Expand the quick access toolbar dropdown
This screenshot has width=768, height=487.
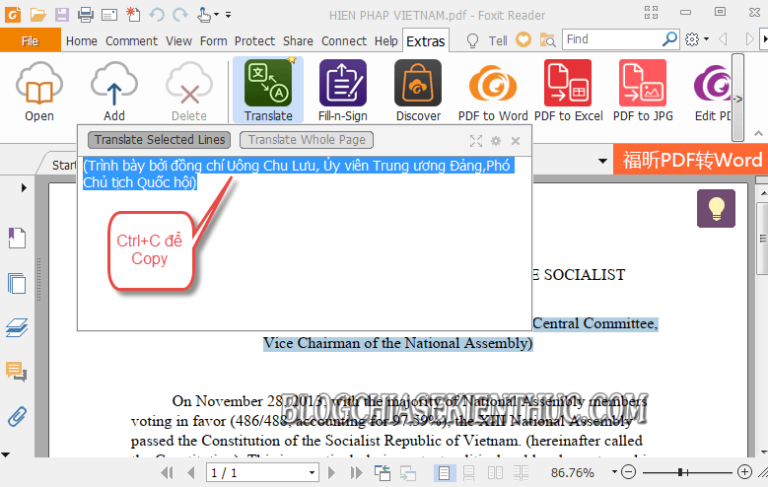[x=229, y=14]
